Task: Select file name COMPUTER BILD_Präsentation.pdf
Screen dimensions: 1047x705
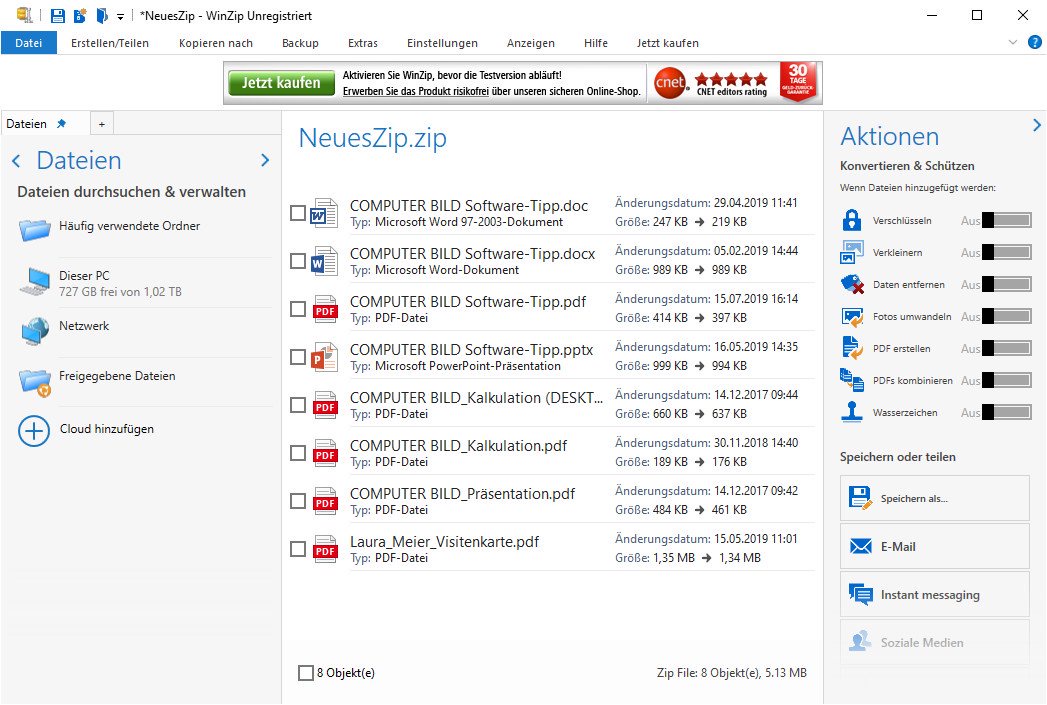Action: [462, 494]
